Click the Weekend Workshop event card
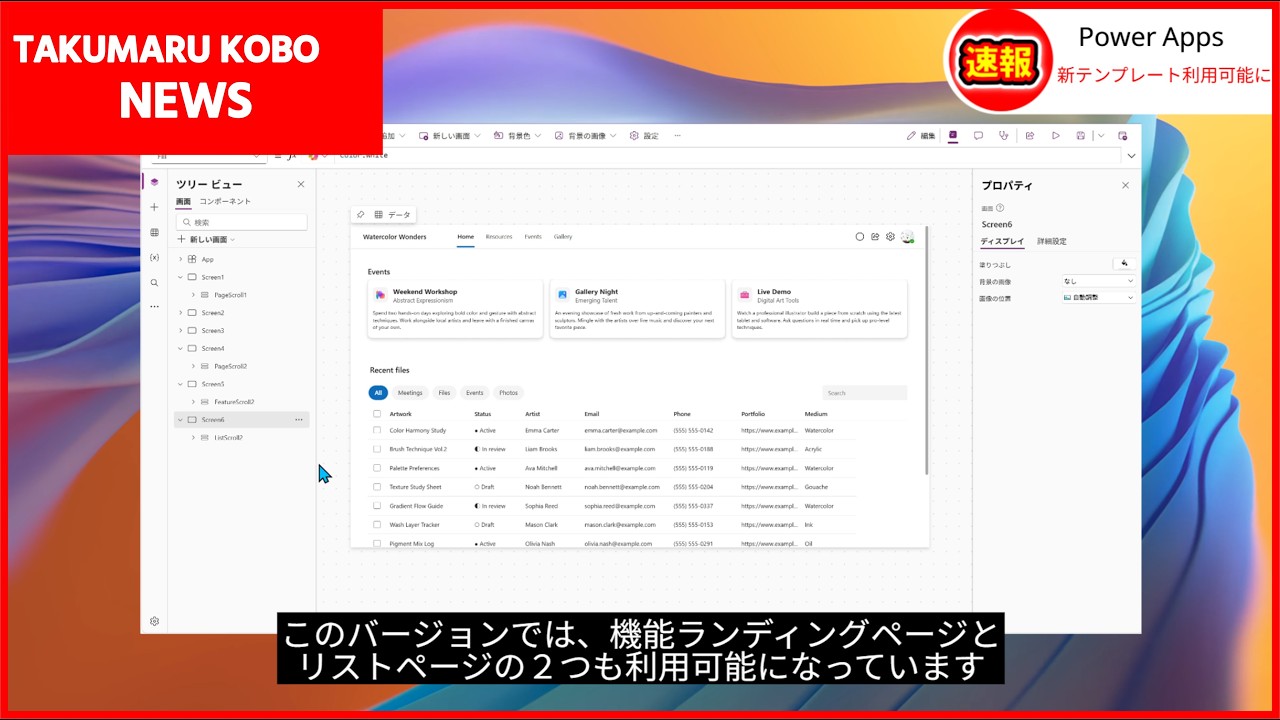 (x=455, y=309)
